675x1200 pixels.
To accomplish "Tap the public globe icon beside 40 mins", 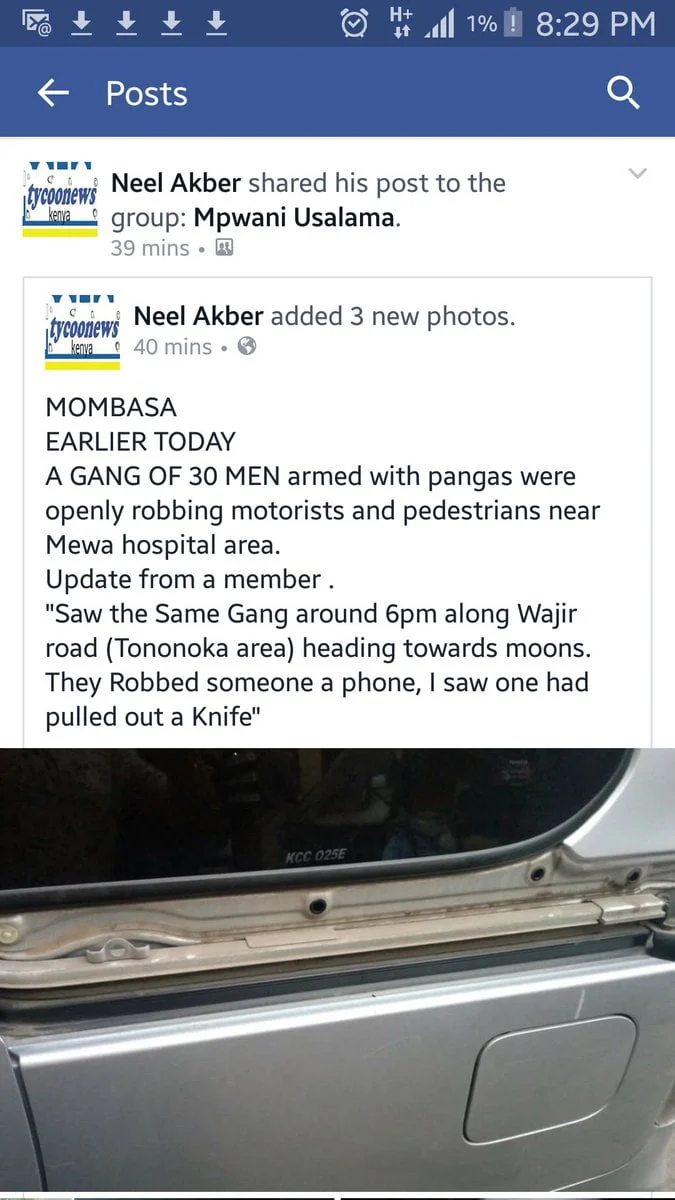I will click(x=247, y=347).
